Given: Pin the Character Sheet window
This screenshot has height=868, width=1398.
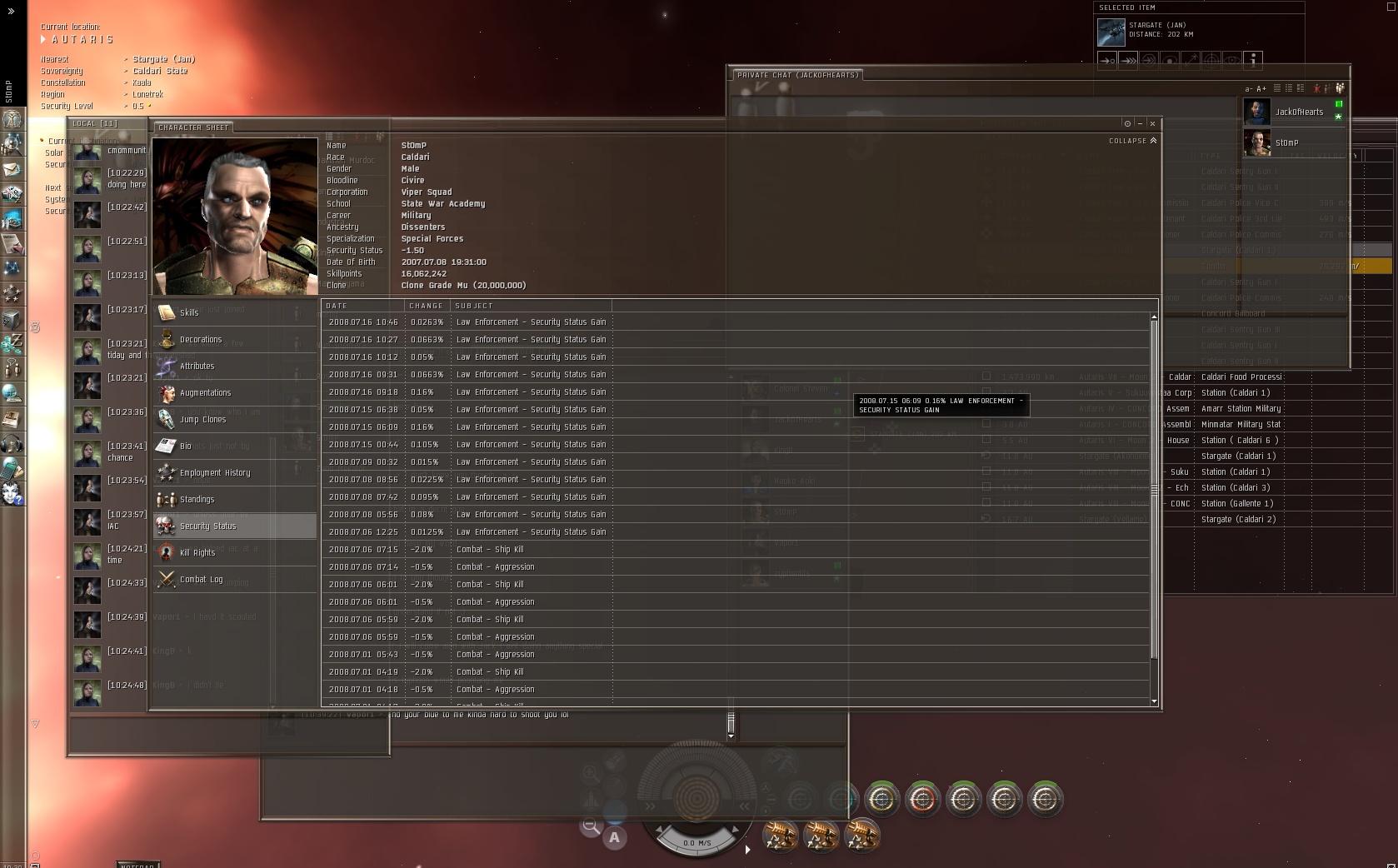Looking at the screenshot, I should point(1127,123).
